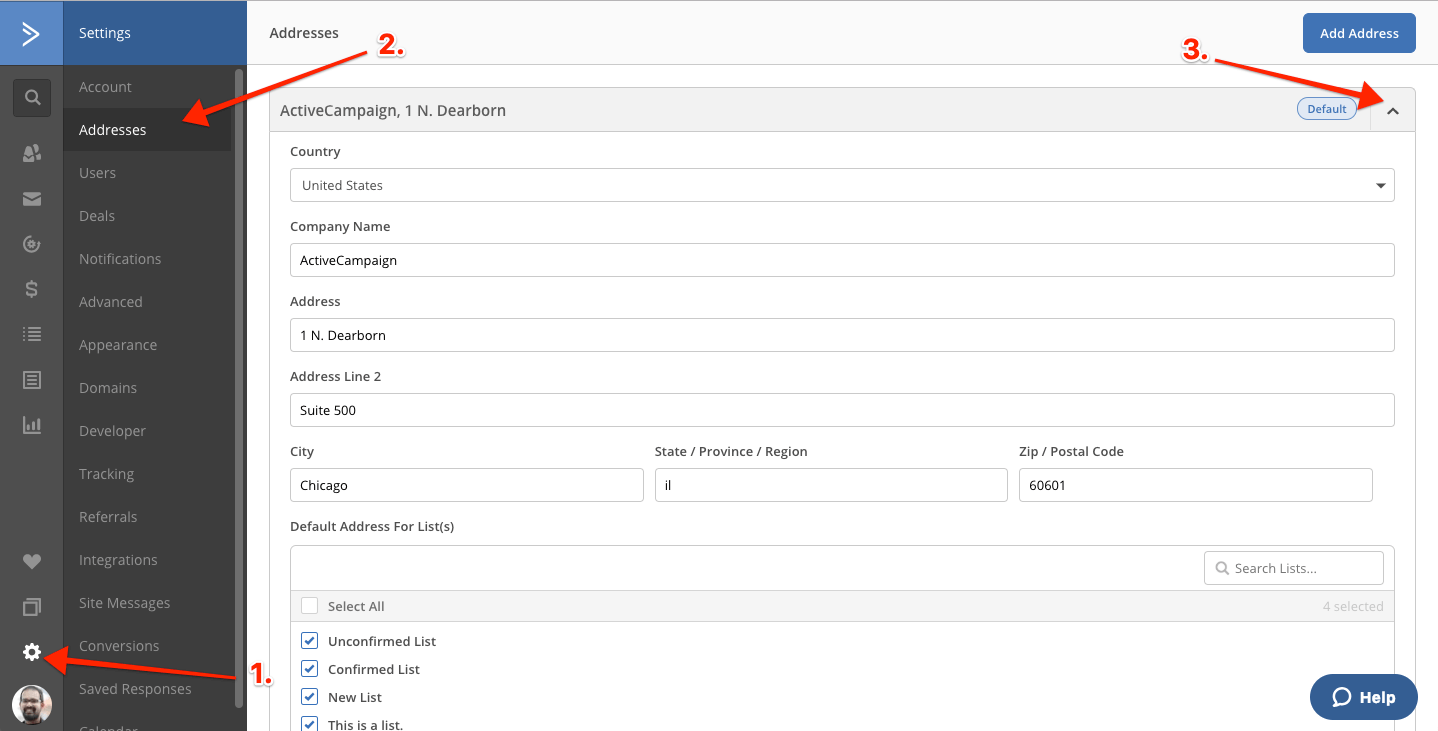The width and height of the screenshot is (1438, 731).
Task: Open the Campaigns envelope icon
Action: pyautogui.click(x=32, y=199)
